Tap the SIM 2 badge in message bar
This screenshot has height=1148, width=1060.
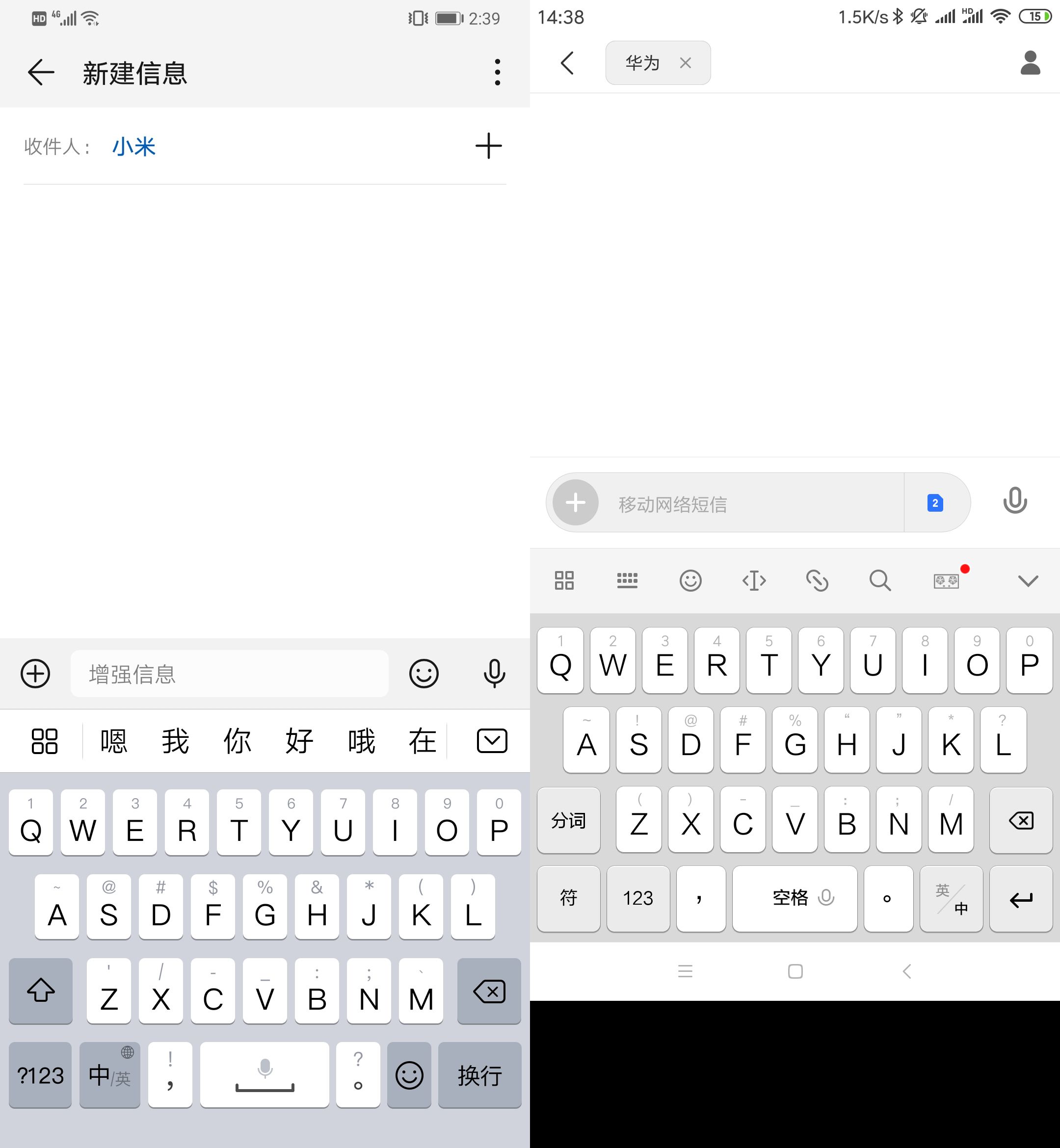(x=935, y=502)
